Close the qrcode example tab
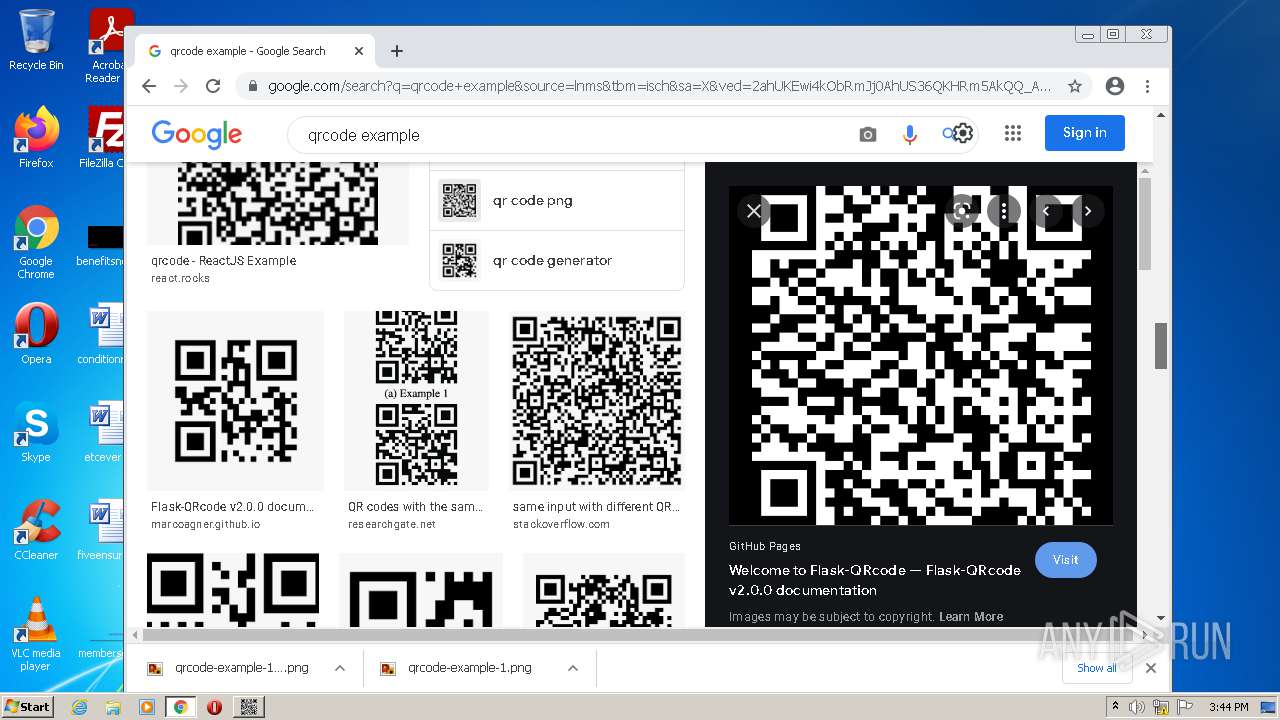 (359, 51)
